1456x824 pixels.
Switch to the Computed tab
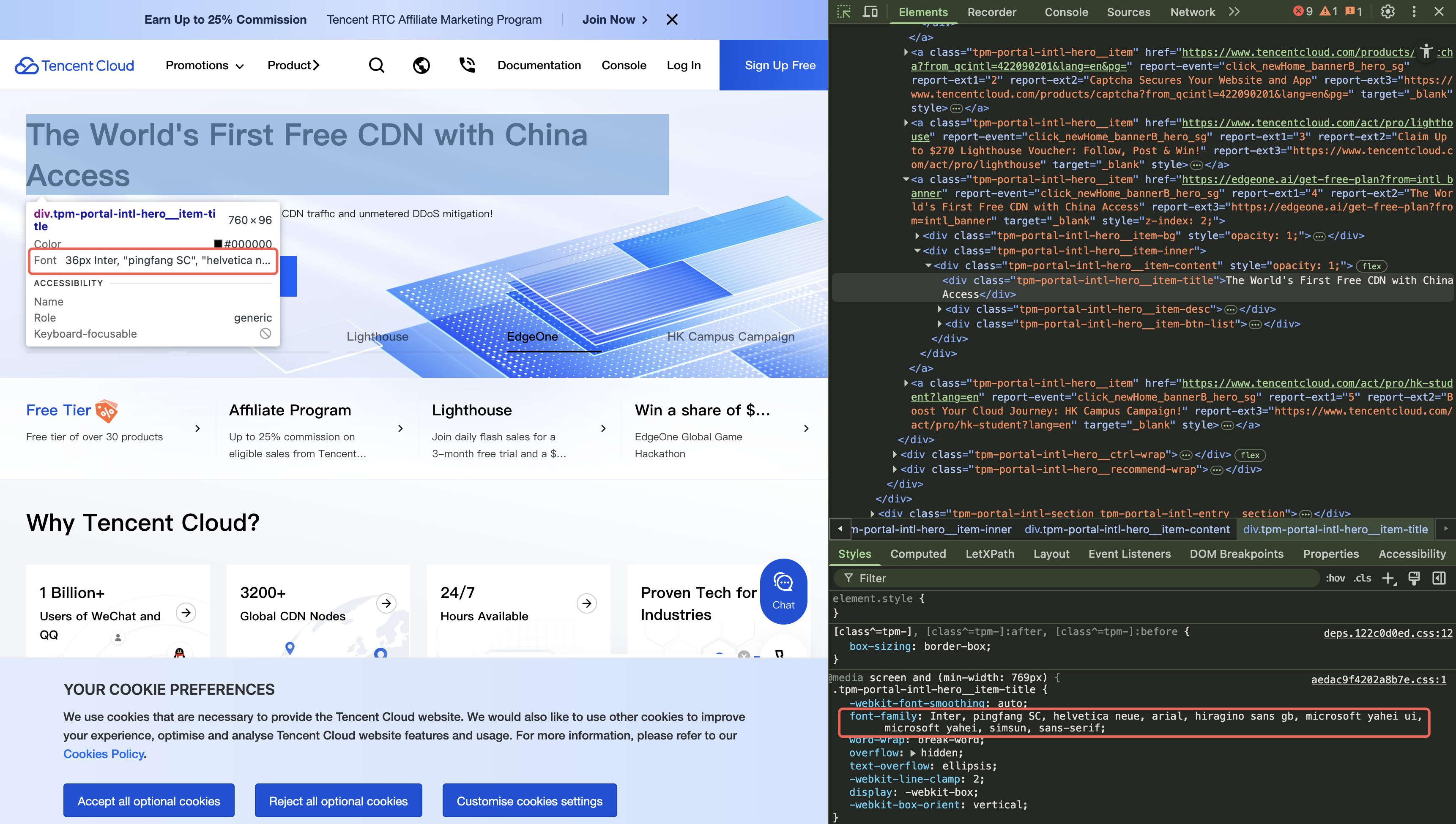[918, 554]
